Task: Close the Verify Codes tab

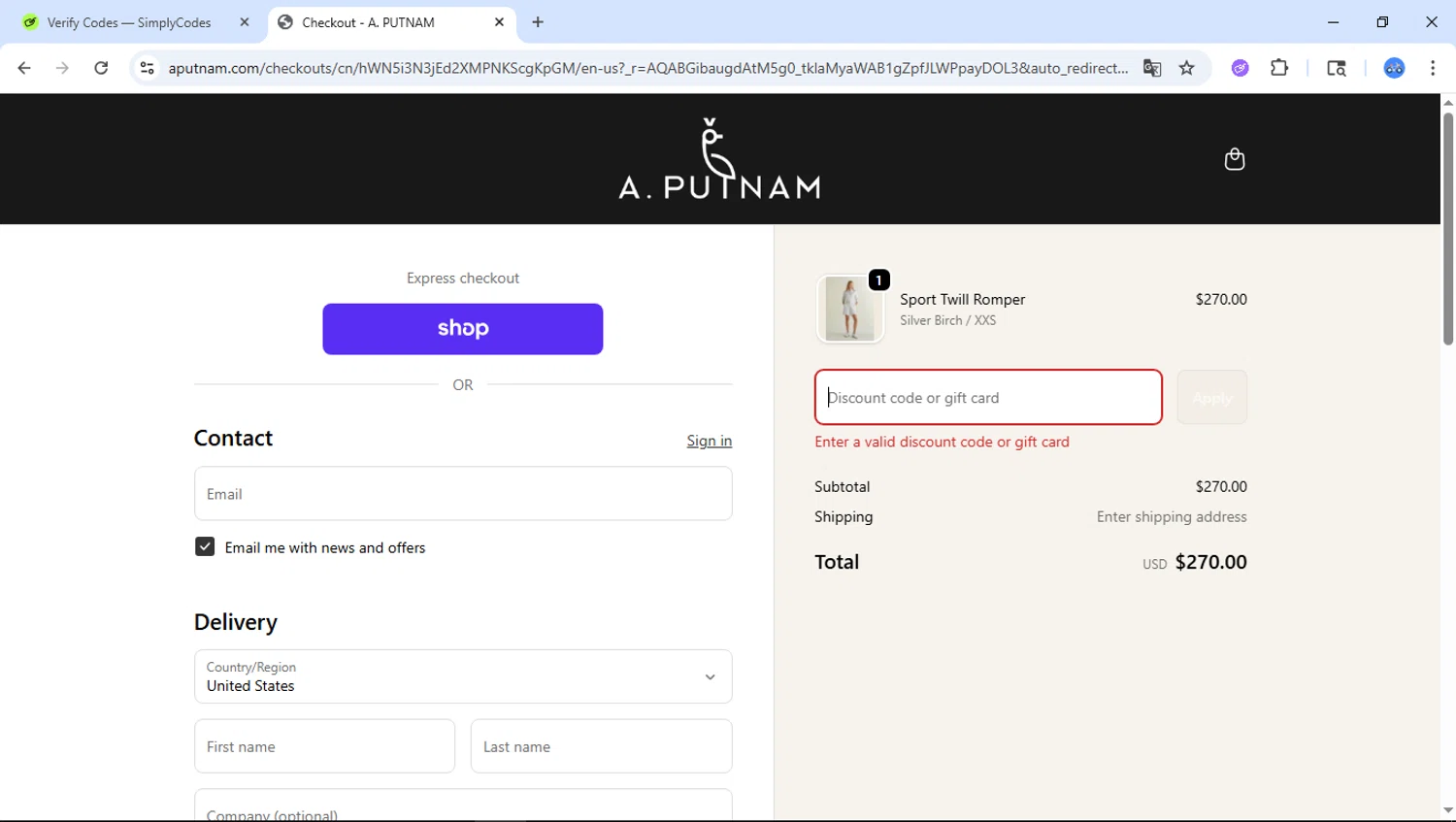Action: (245, 22)
